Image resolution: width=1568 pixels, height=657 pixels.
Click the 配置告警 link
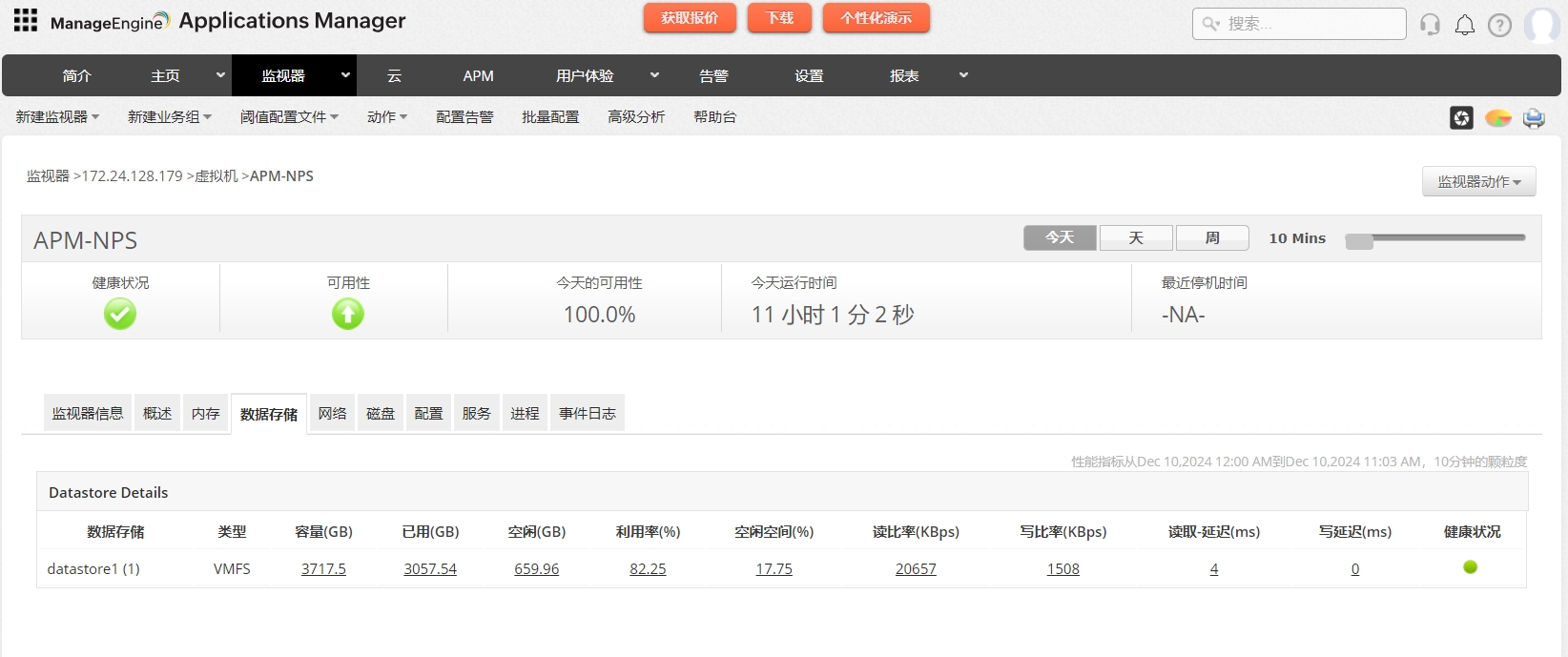(464, 116)
